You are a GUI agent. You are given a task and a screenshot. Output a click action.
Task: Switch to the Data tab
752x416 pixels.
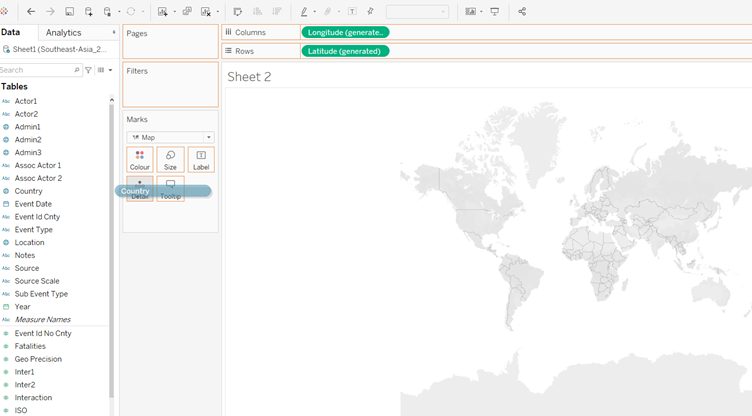point(11,32)
